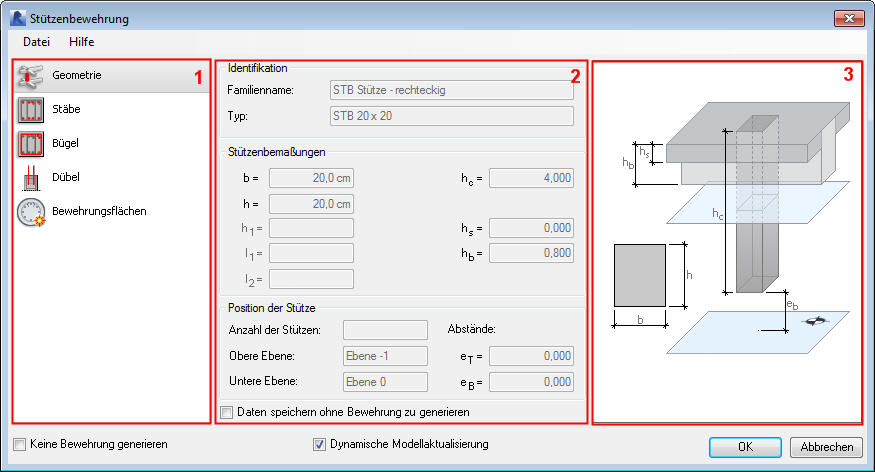Select the Geometrie section icon
The width and height of the screenshot is (875, 472).
(x=30, y=76)
